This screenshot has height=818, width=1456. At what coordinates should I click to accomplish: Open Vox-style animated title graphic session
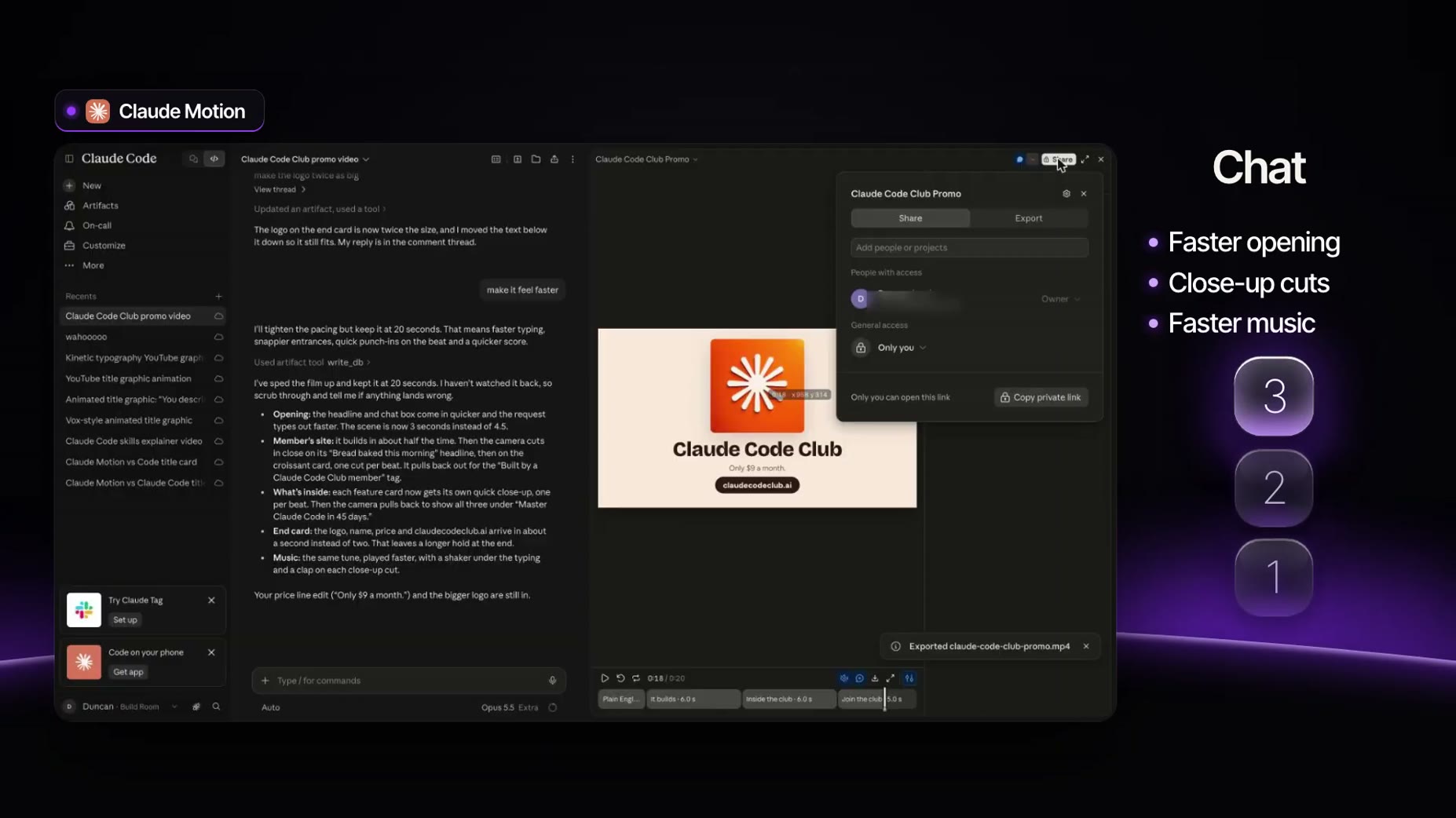[142, 420]
